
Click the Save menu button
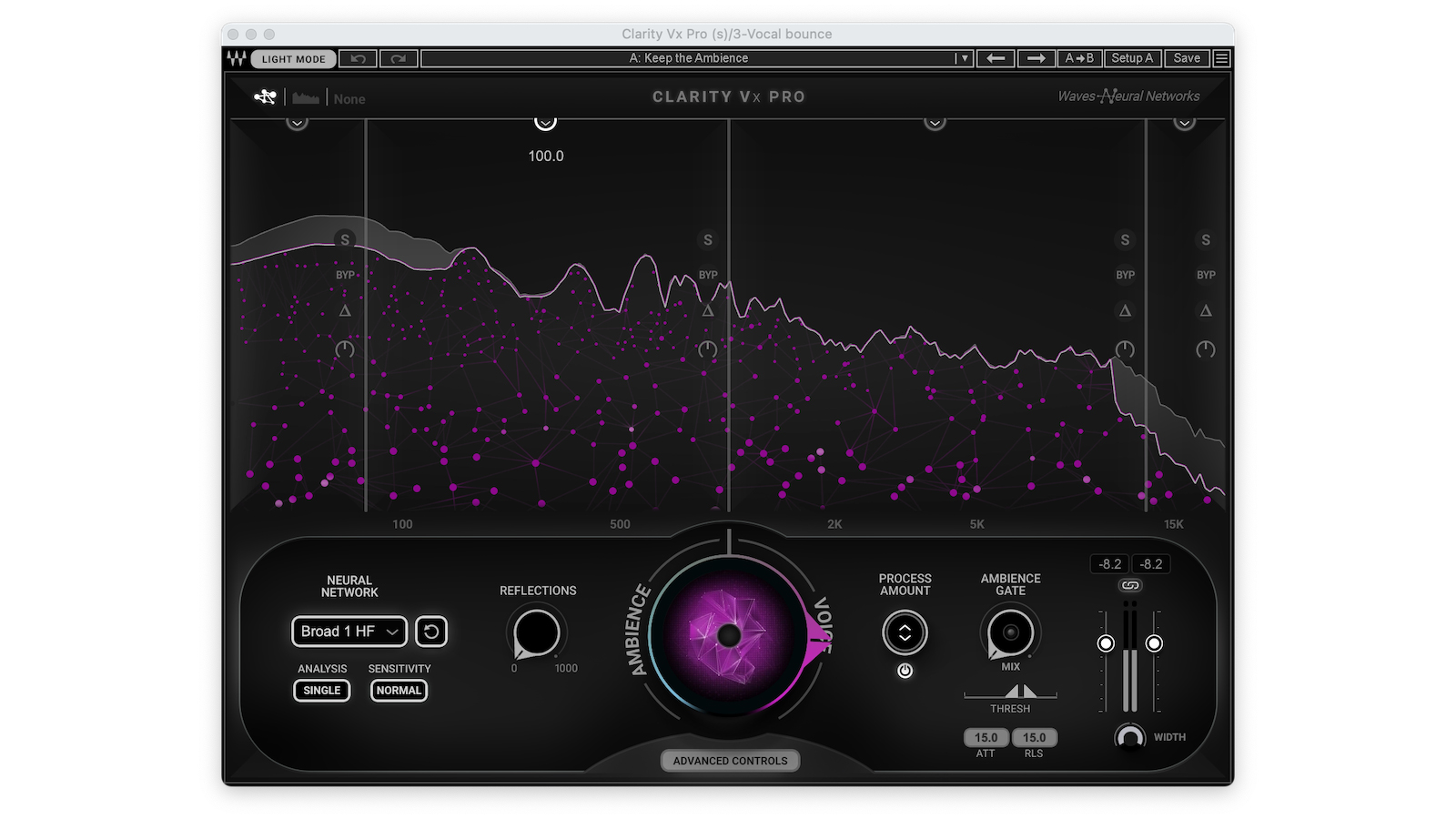[x=1187, y=58]
